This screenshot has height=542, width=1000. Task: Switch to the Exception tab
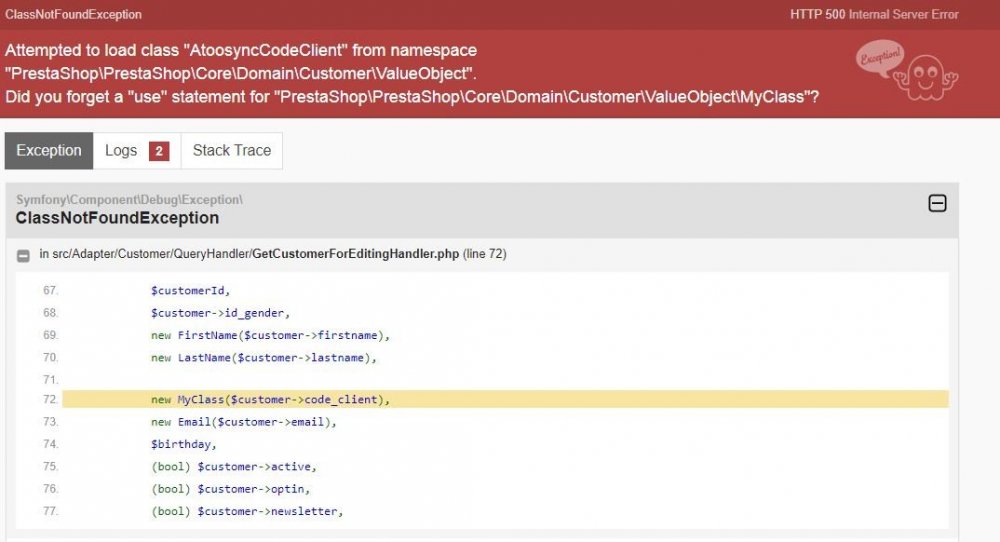[49, 151]
